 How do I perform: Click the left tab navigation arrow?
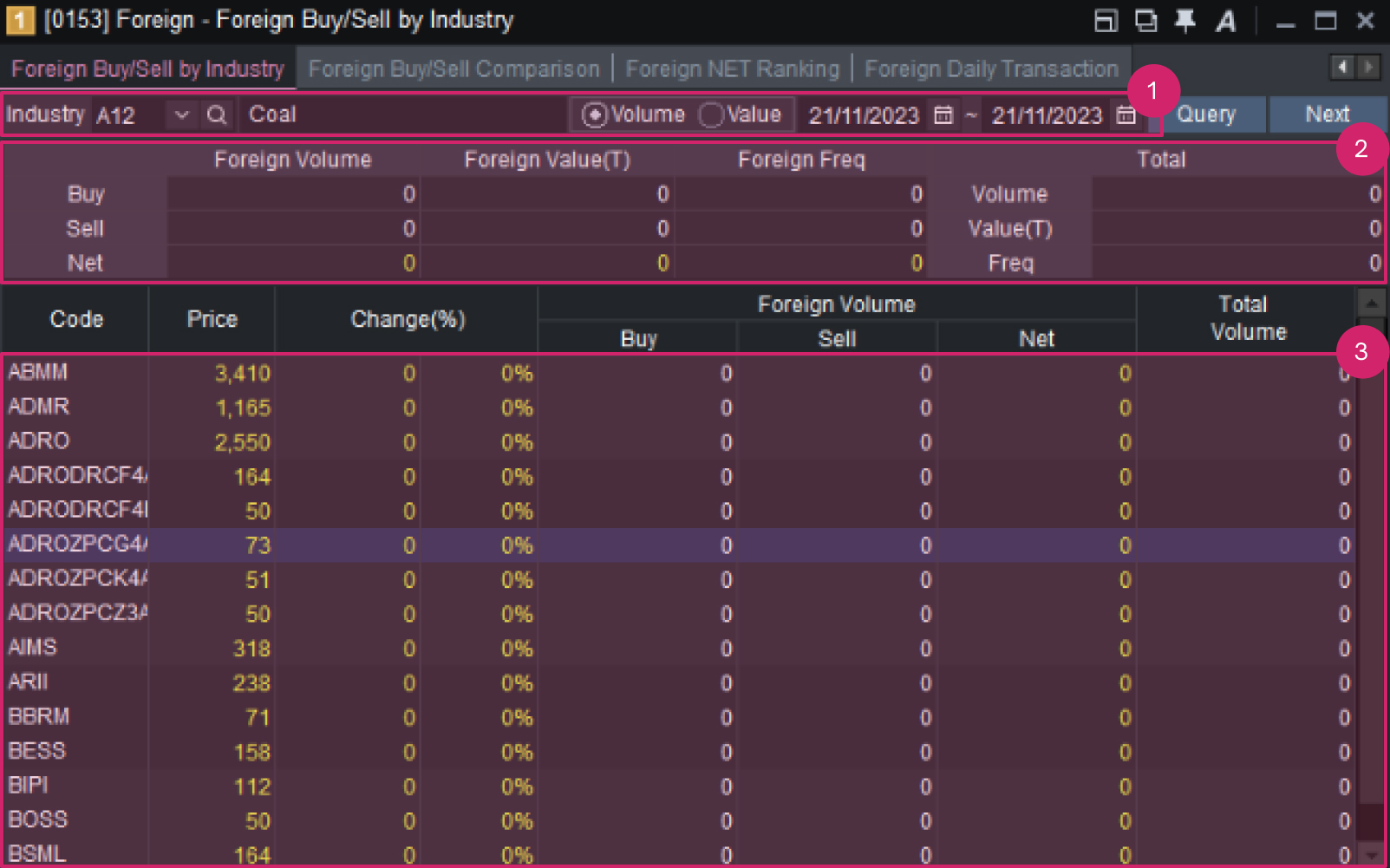click(x=1341, y=68)
